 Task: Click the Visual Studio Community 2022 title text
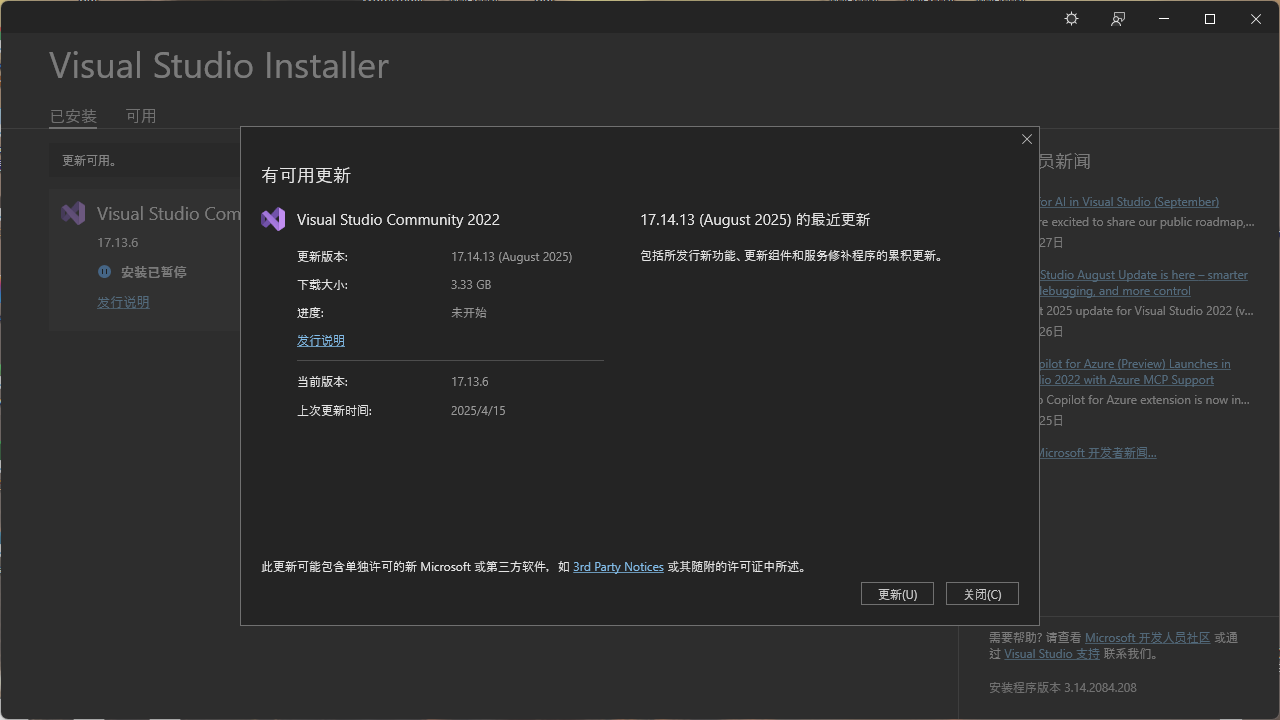[398, 220]
